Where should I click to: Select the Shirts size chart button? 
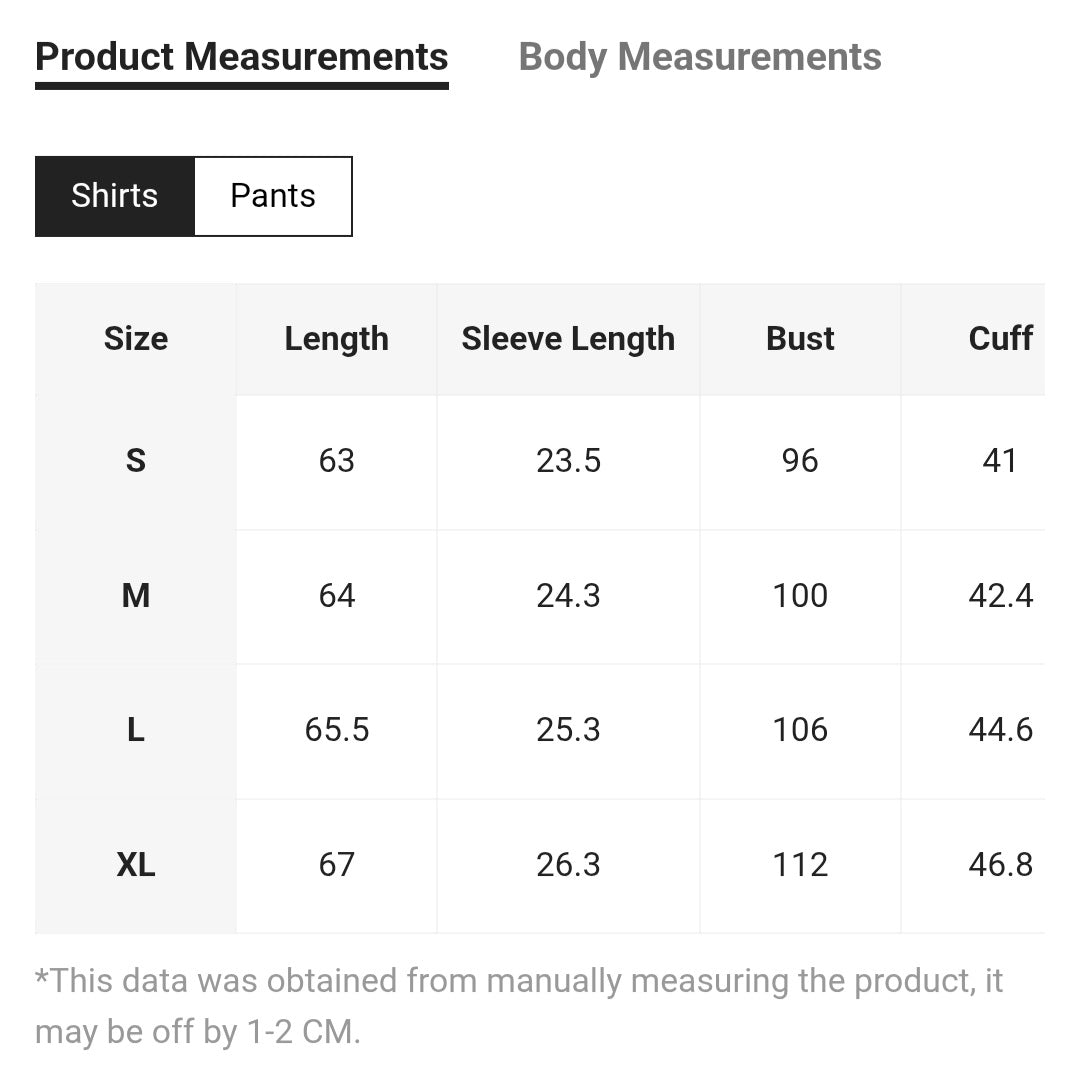115,196
